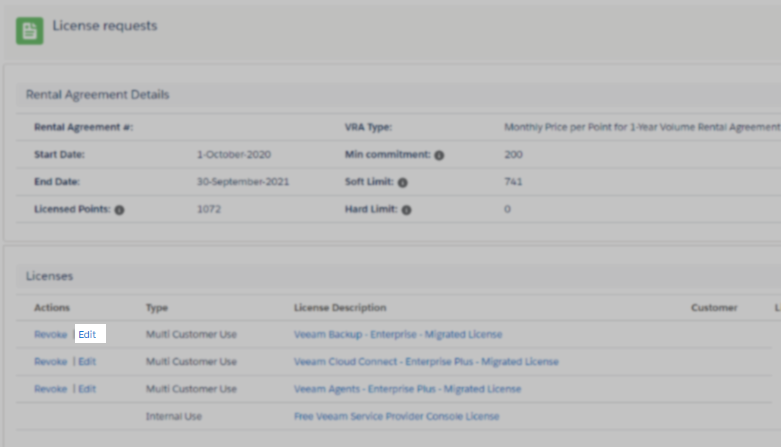Select End Date value 30-September-2021
781x447 pixels.
[243, 182]
